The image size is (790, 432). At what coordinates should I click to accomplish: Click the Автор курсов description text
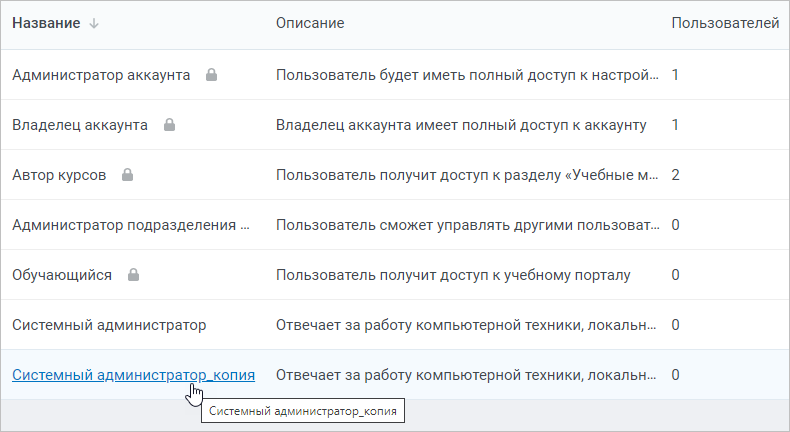(467, 175)
